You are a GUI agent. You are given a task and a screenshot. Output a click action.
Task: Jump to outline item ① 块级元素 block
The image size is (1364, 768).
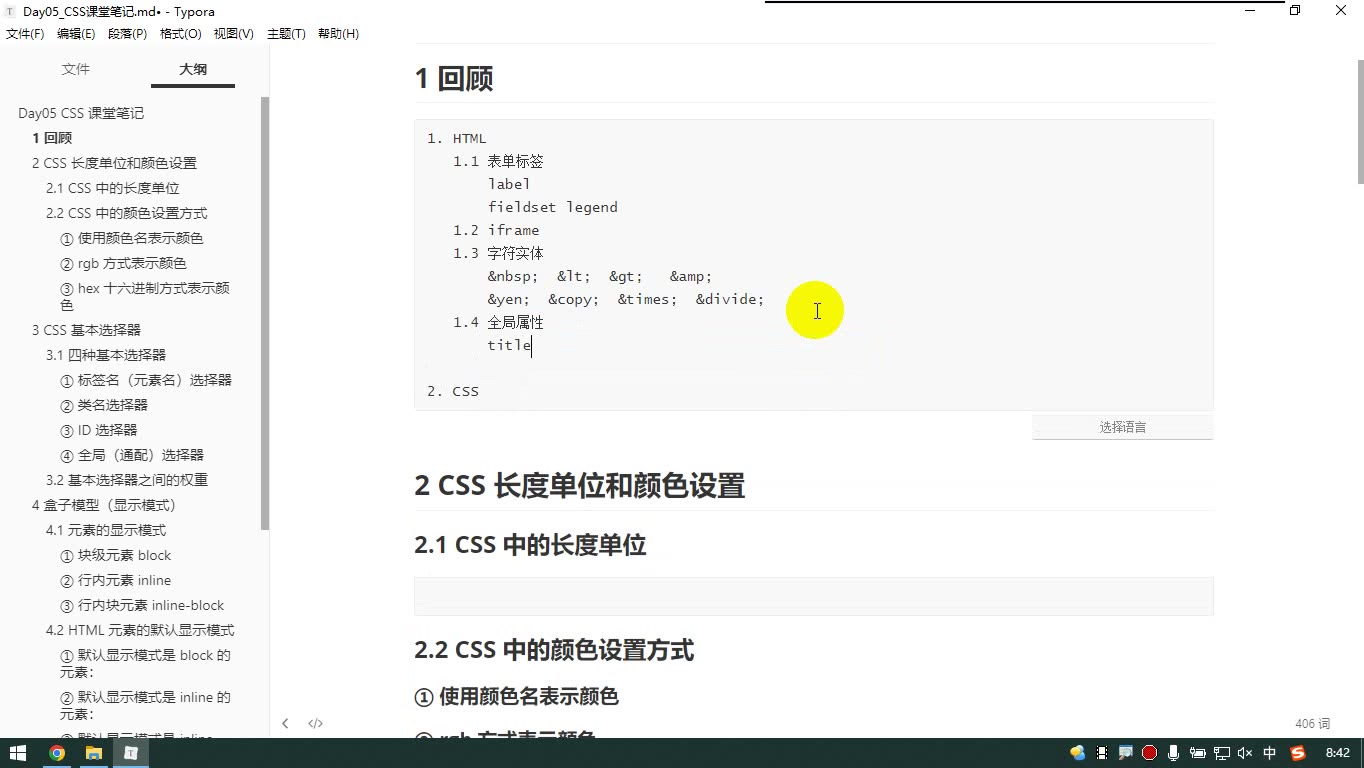(x=116, y=555)
